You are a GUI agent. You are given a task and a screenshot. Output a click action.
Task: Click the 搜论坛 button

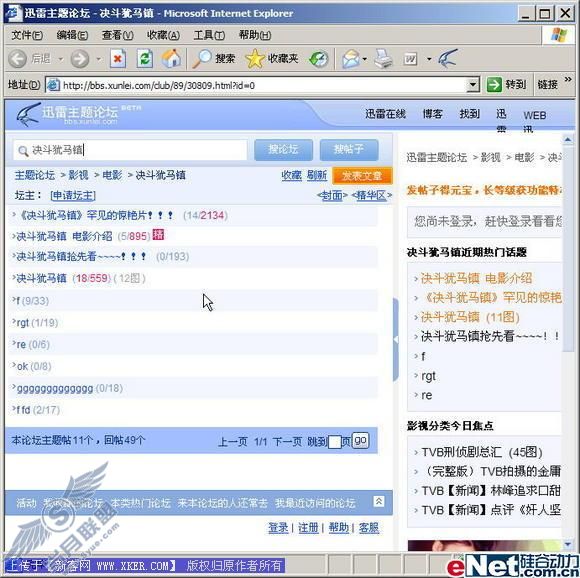click(x=283, y=150)
